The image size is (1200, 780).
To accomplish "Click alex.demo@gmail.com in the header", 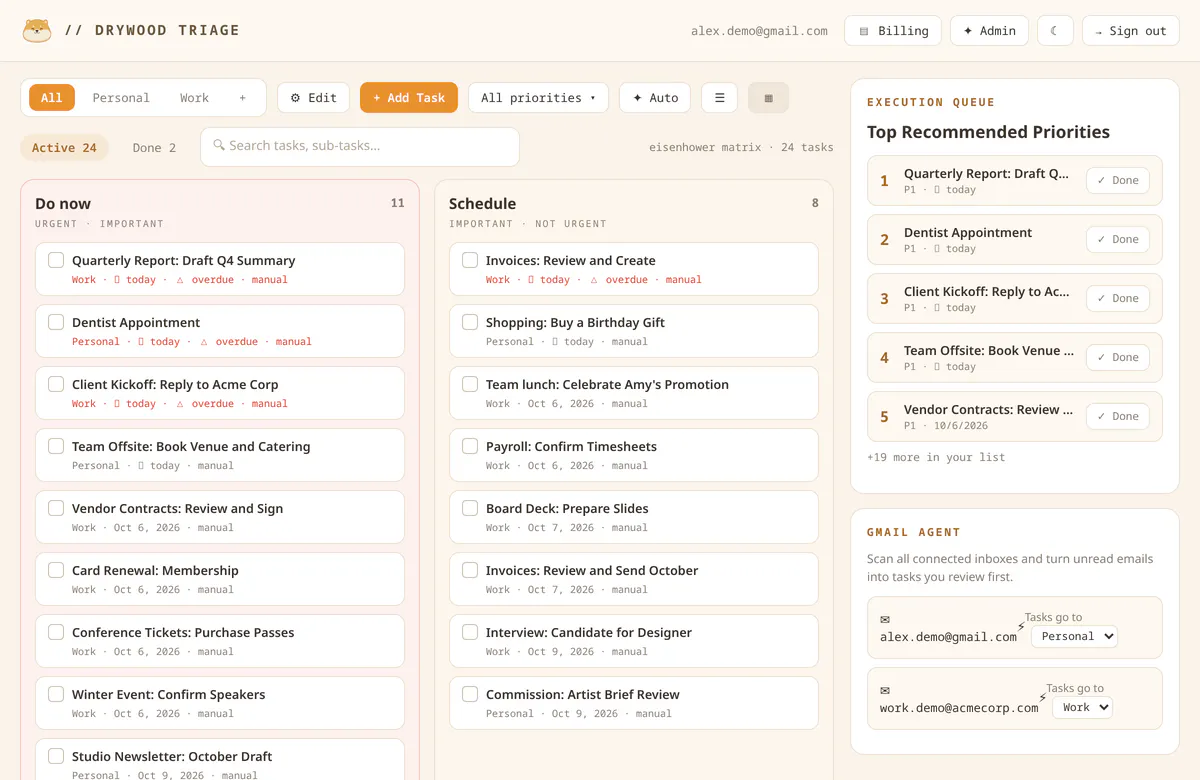I will [x=759, y=31].
